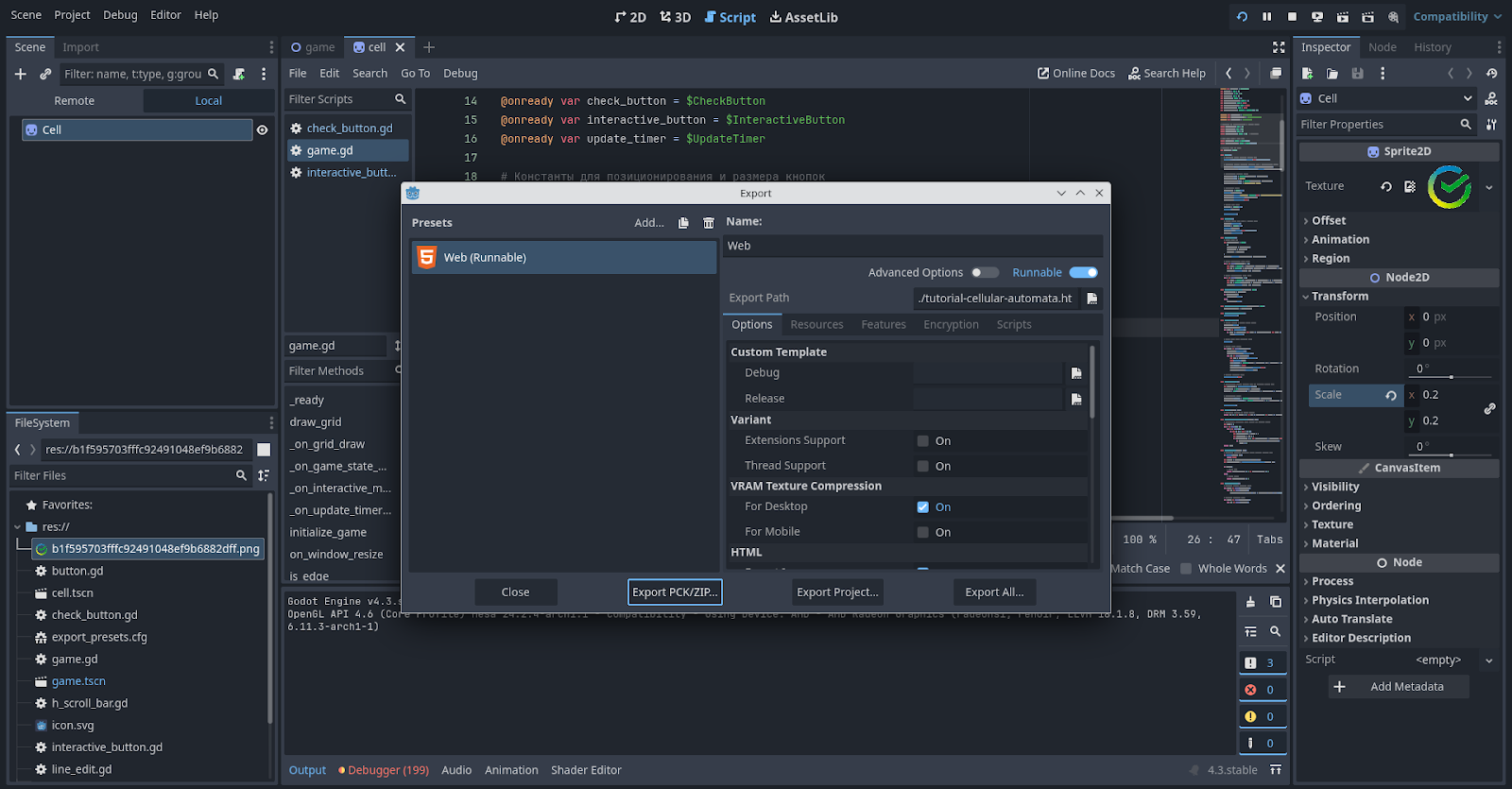
Task: Click the play project reload icon
Action: [x=1242, y=17]
